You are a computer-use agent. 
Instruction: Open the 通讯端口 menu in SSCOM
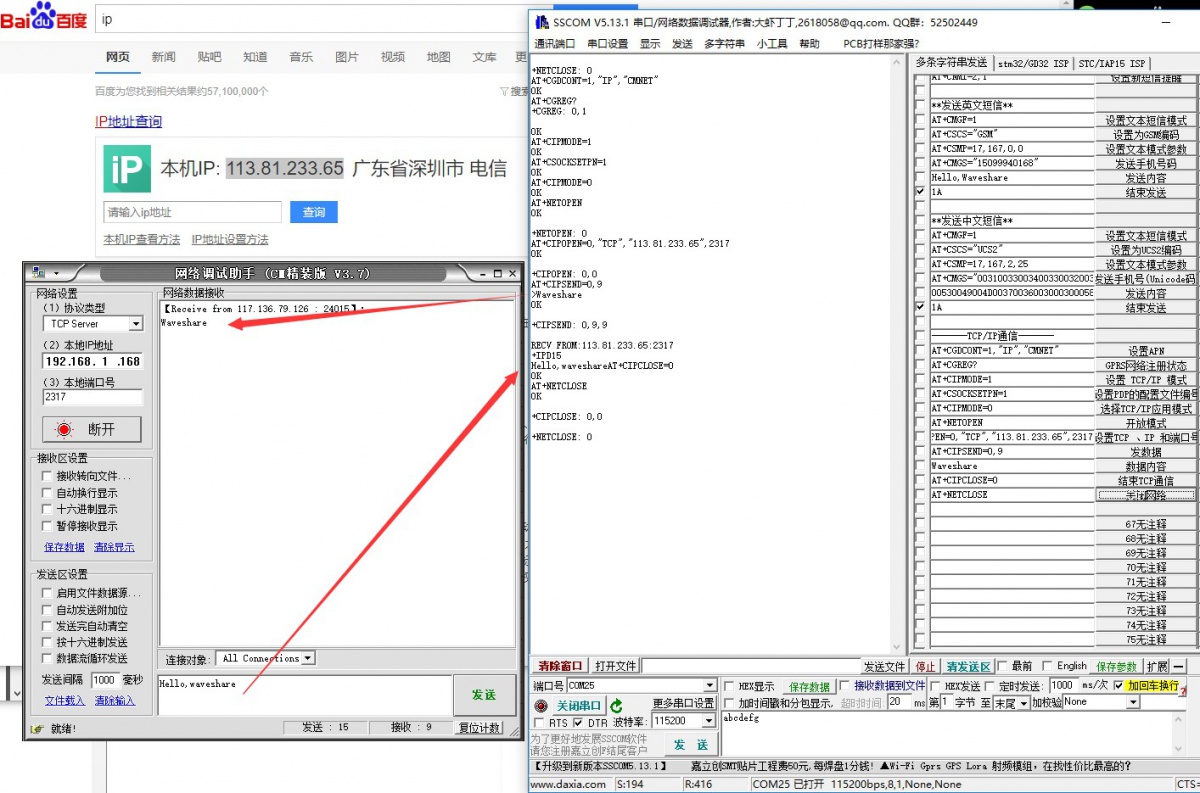click(x=554, y=44)
